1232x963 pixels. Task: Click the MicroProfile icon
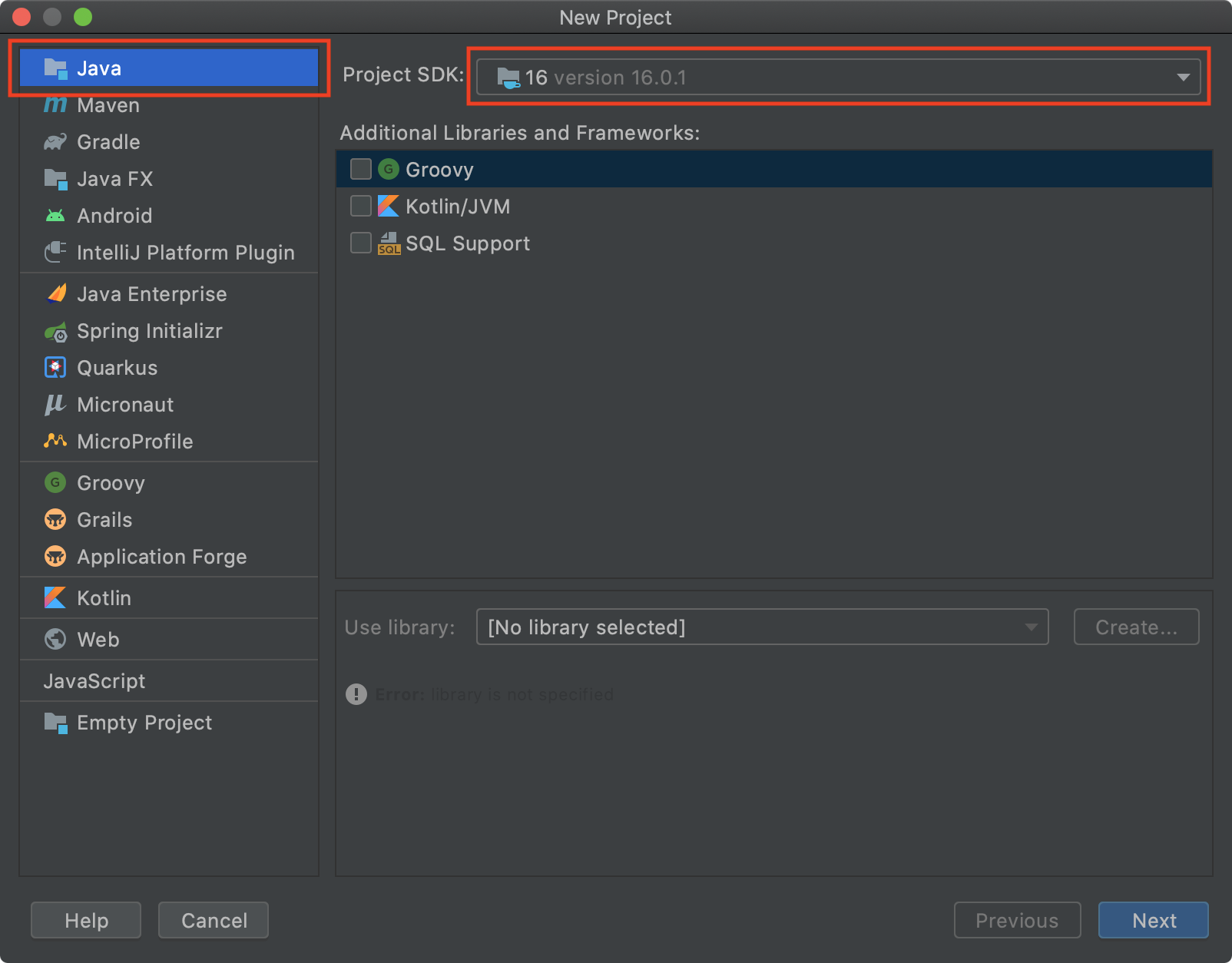pyautogui.click(x=55, y=441)
